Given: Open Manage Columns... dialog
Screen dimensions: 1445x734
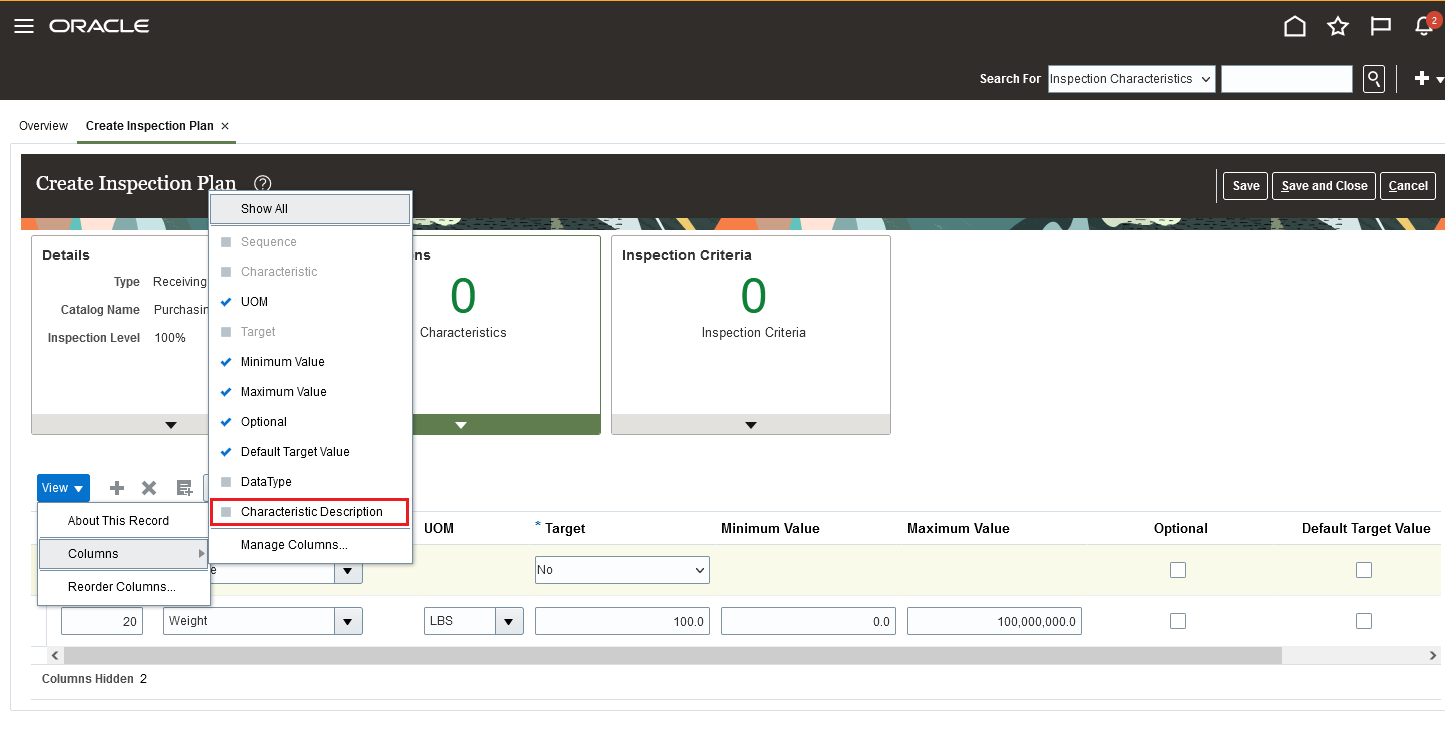Looking at the screenshot, I should coord(310,545).
